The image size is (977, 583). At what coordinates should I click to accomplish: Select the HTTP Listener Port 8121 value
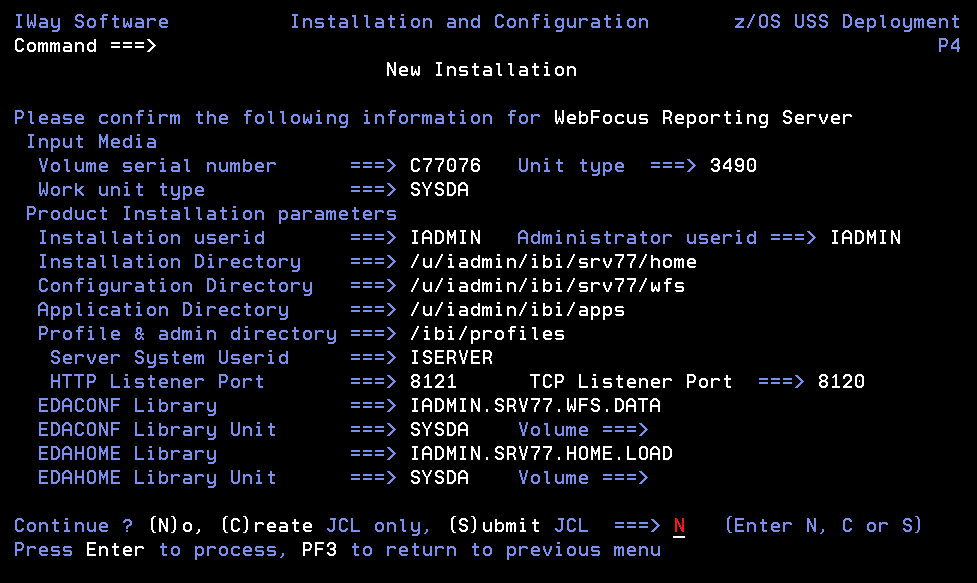(x=433, y=381)
